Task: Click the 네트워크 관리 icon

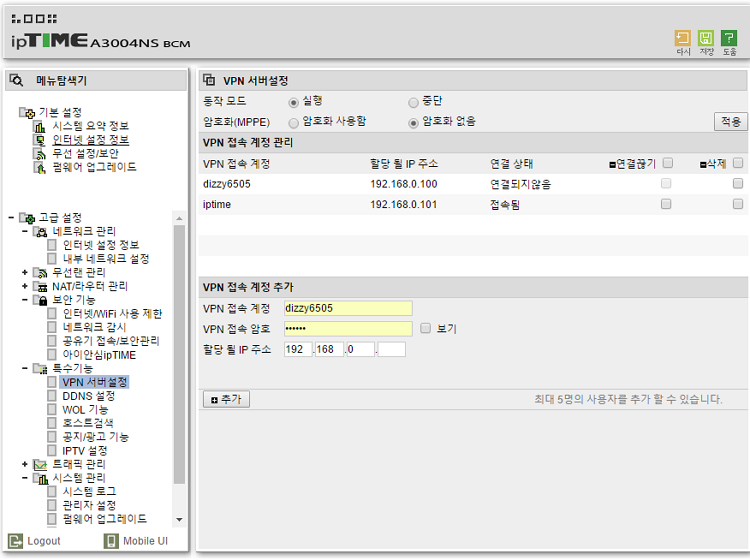Action: 40,232
